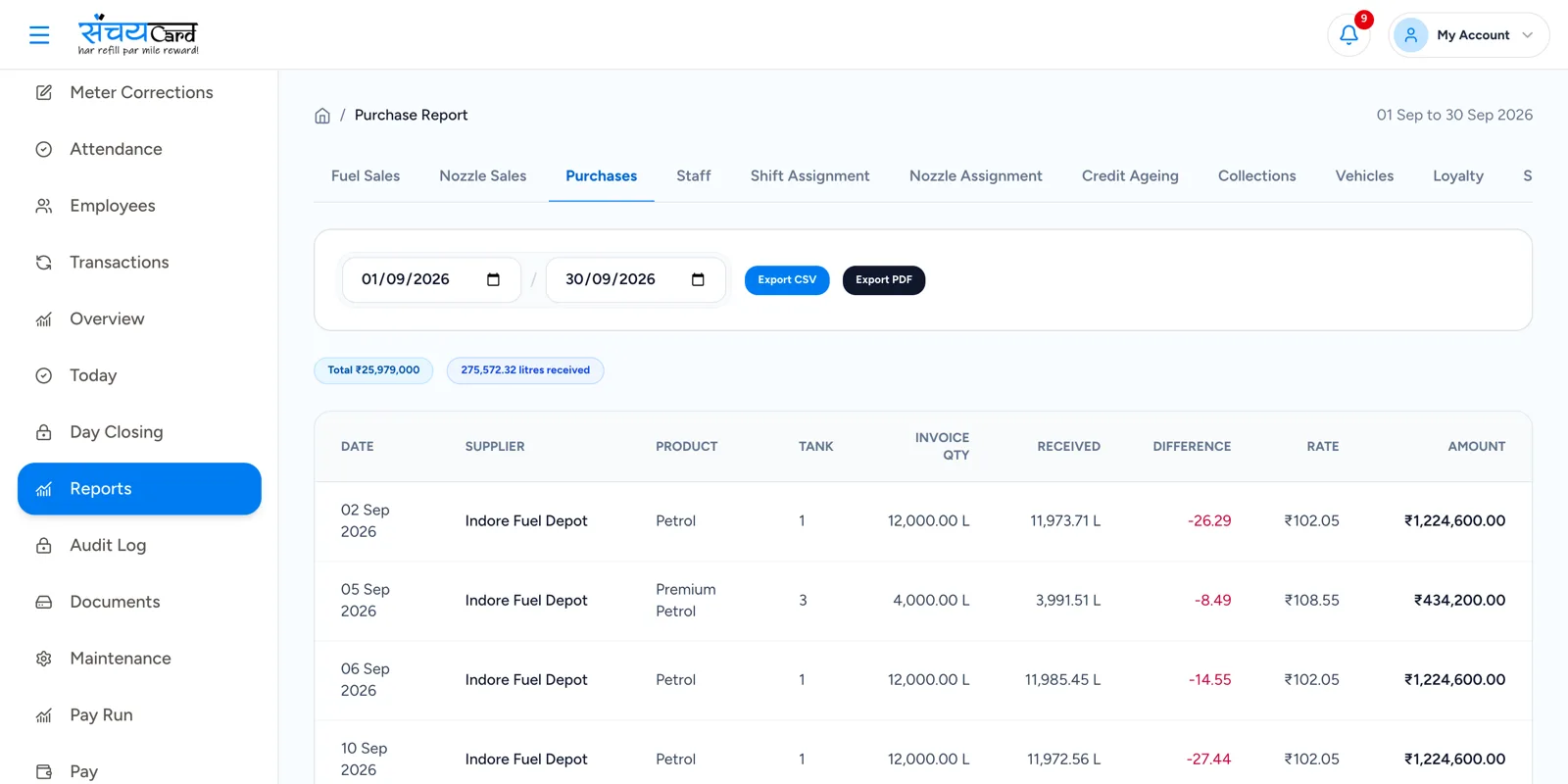Click the Employees people icon
The width and height of the screenshot is (1568, 784).
pos(44,206)
